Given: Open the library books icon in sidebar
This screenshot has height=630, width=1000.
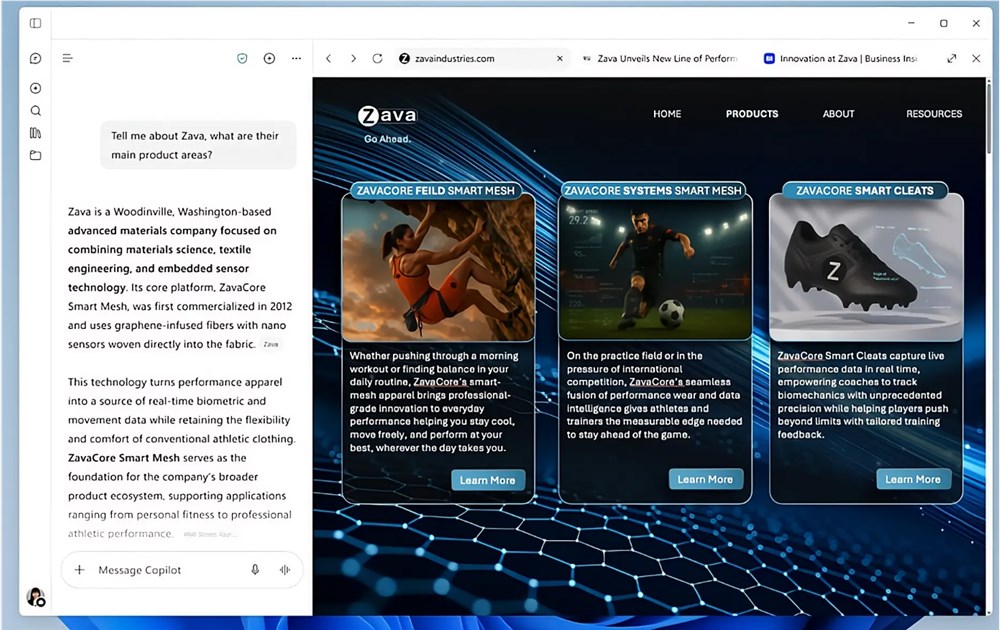Looking at the screenshot, I should coord(36,133).
